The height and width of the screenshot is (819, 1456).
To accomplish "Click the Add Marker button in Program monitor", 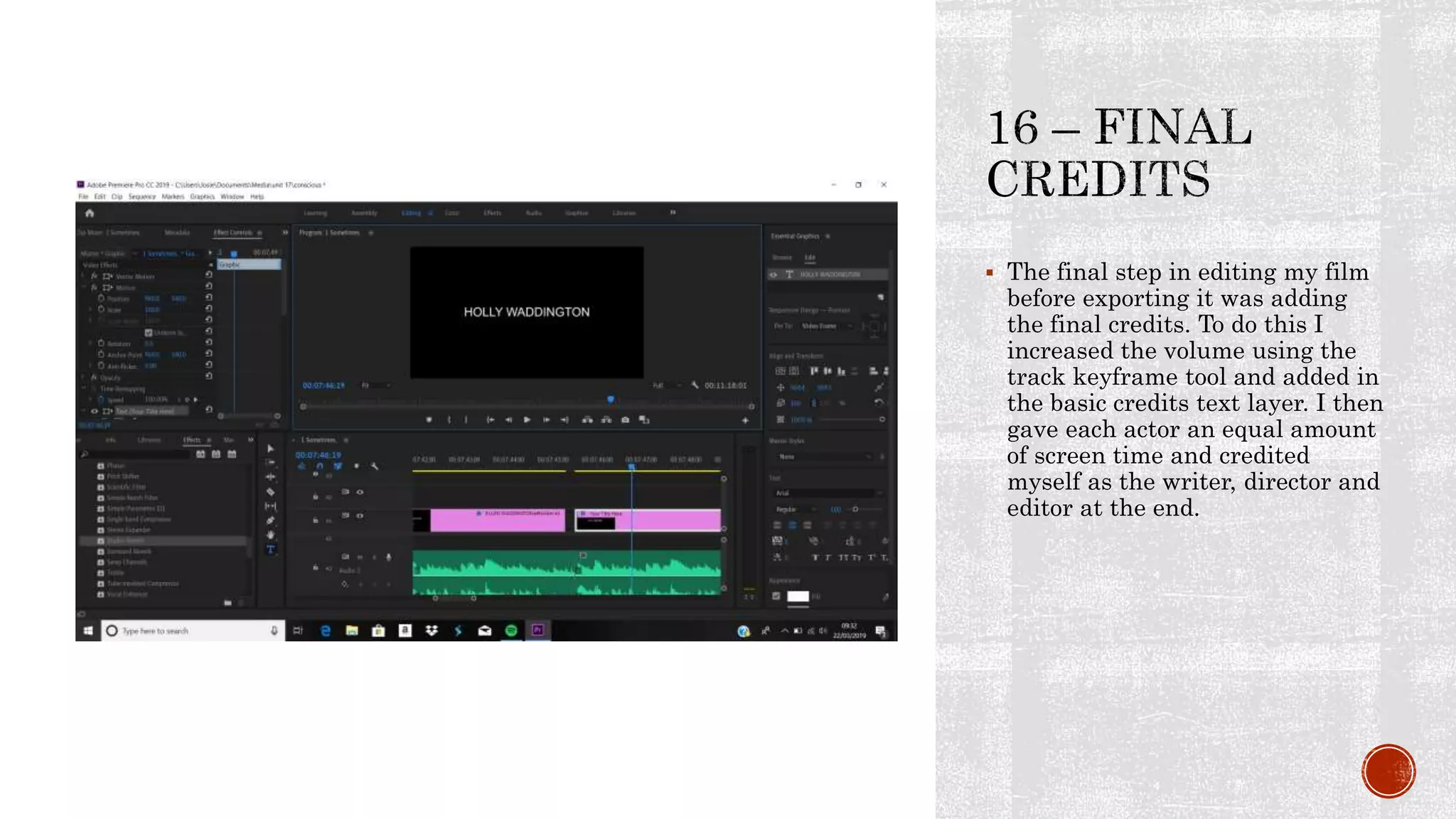I will coord(429,420).
